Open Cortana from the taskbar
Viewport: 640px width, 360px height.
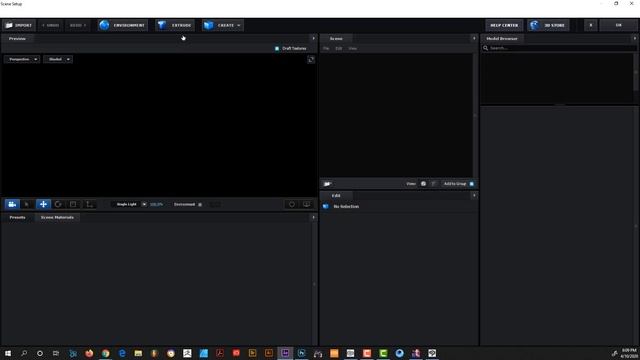coord(40,353)
